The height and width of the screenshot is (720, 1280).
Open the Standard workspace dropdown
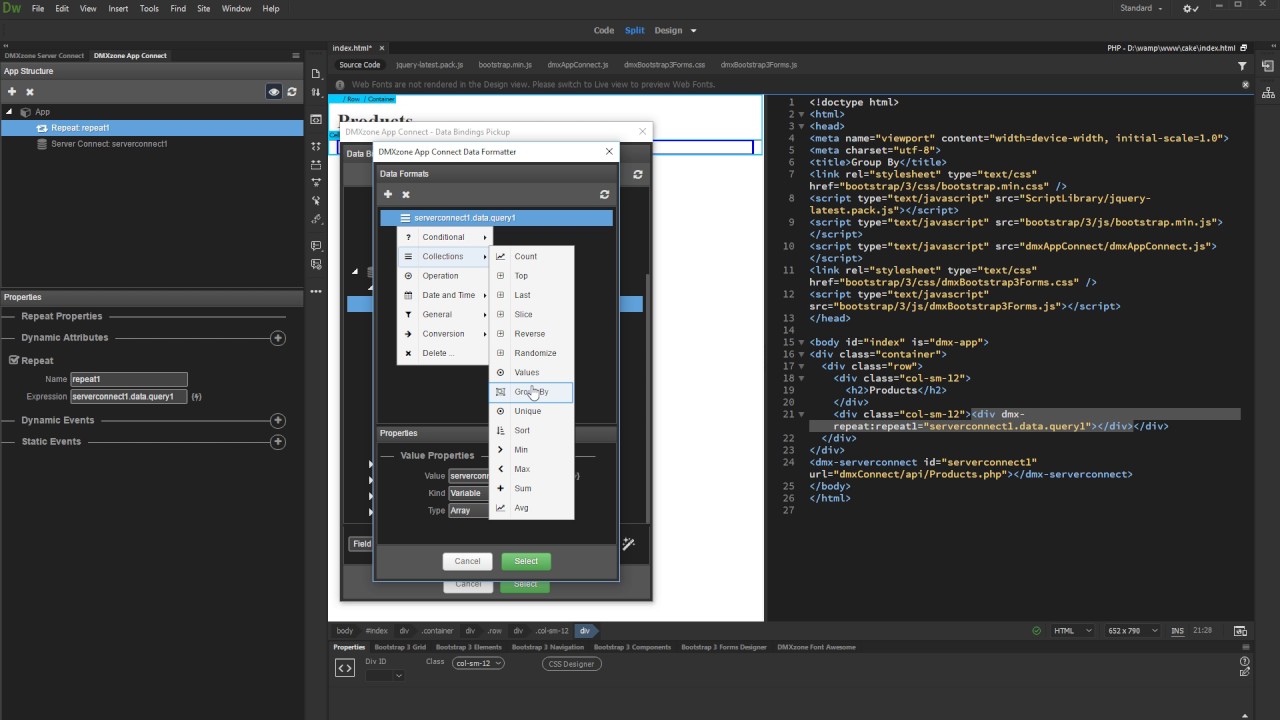pyautogui.click(x=1141, y=9)
